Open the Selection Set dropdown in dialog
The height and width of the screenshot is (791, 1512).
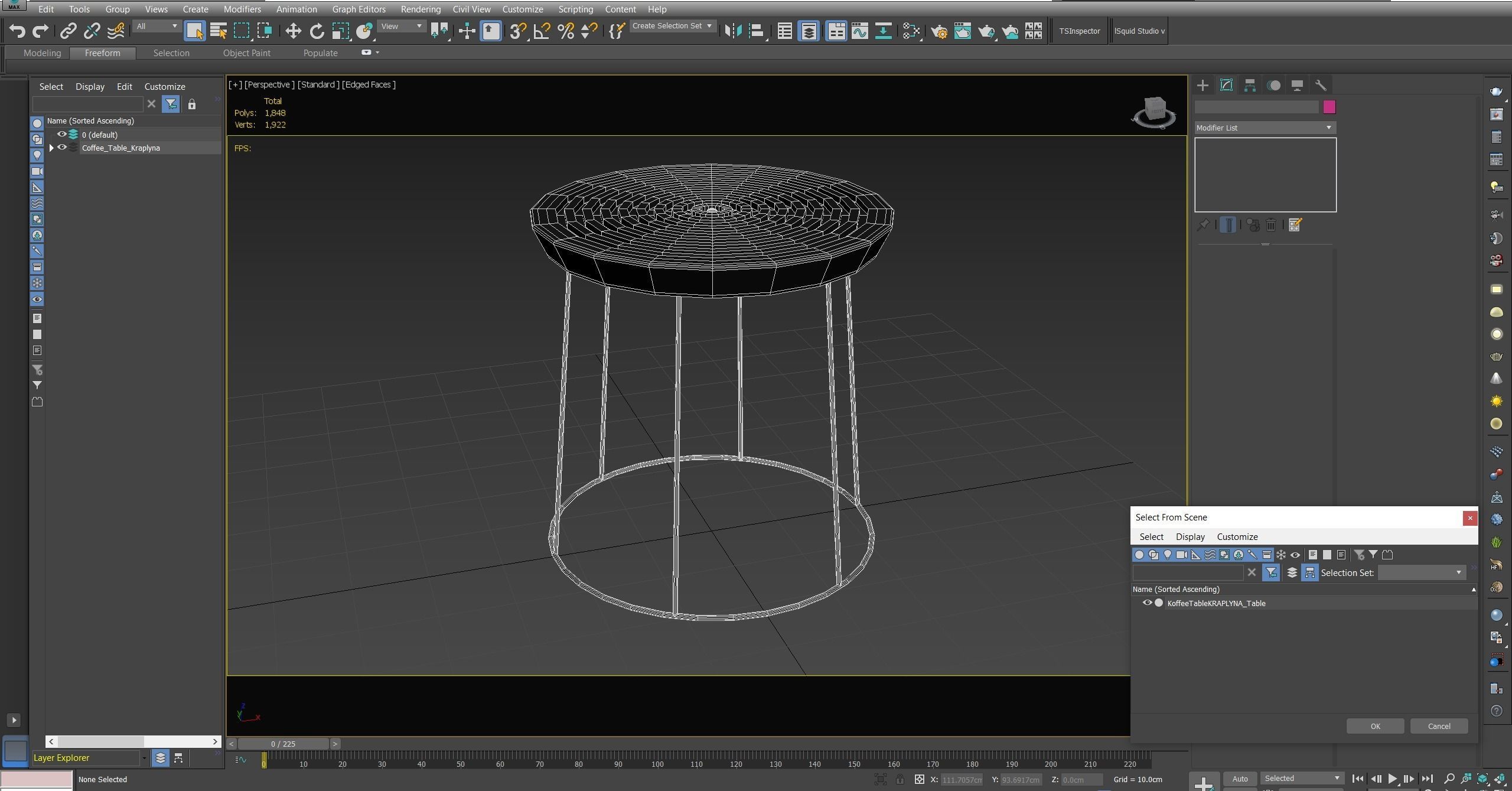coord(1421,572)
